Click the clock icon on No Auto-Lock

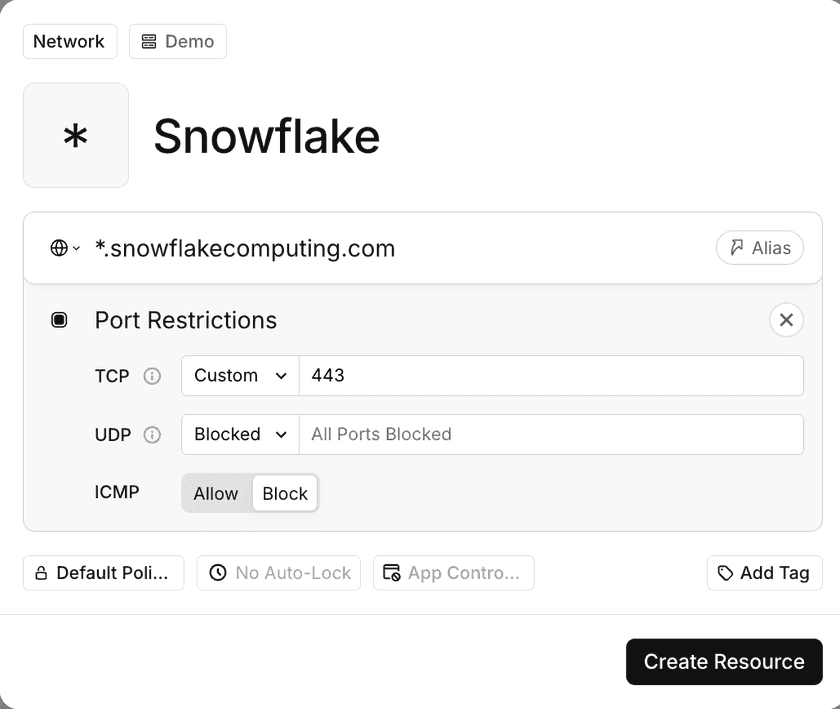(x=220, y=572)
